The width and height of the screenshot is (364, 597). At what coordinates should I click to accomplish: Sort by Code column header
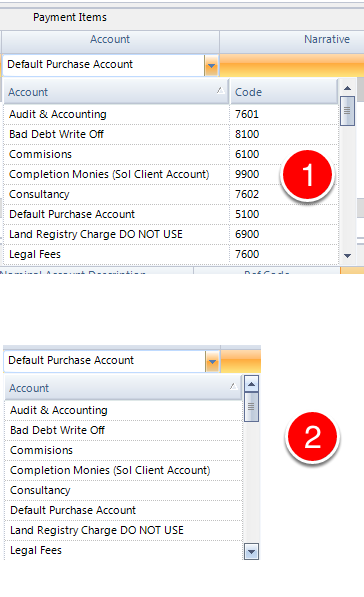(284, 92)
